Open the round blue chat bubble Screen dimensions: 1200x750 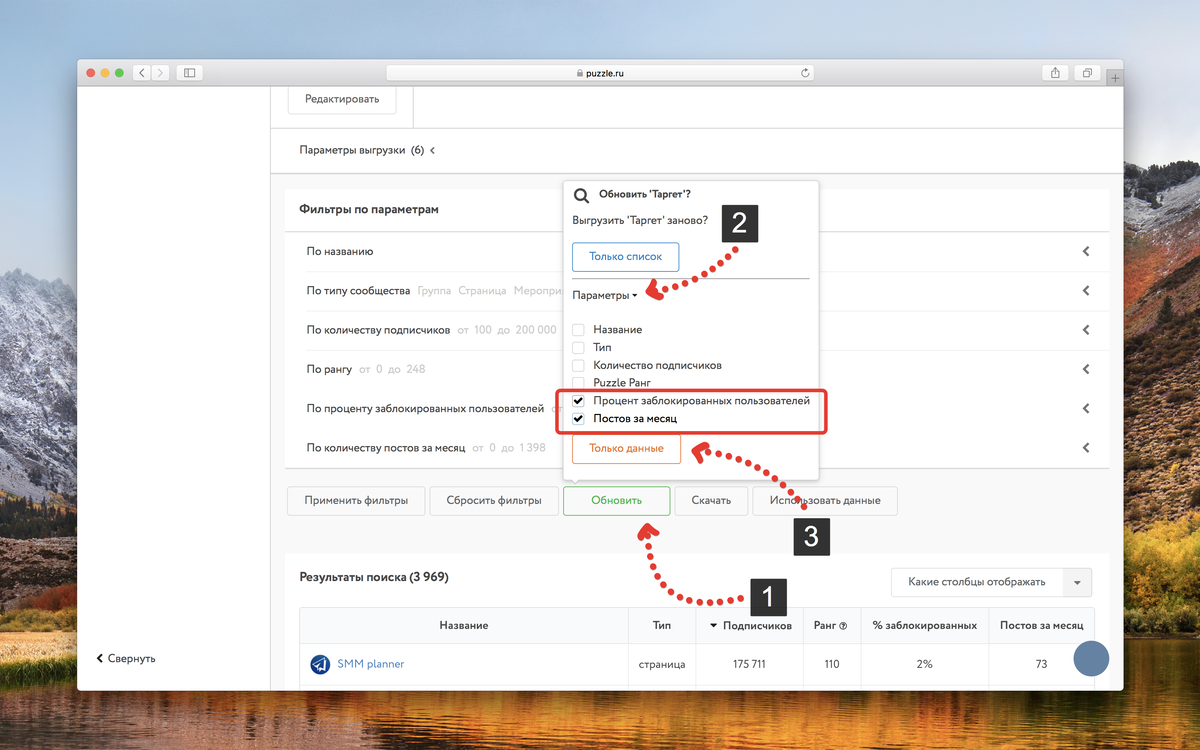(x=1093, y=661)
